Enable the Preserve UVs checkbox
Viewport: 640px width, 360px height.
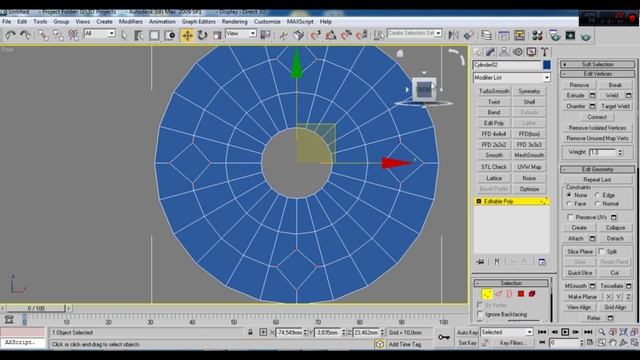[x=570, y=217]
